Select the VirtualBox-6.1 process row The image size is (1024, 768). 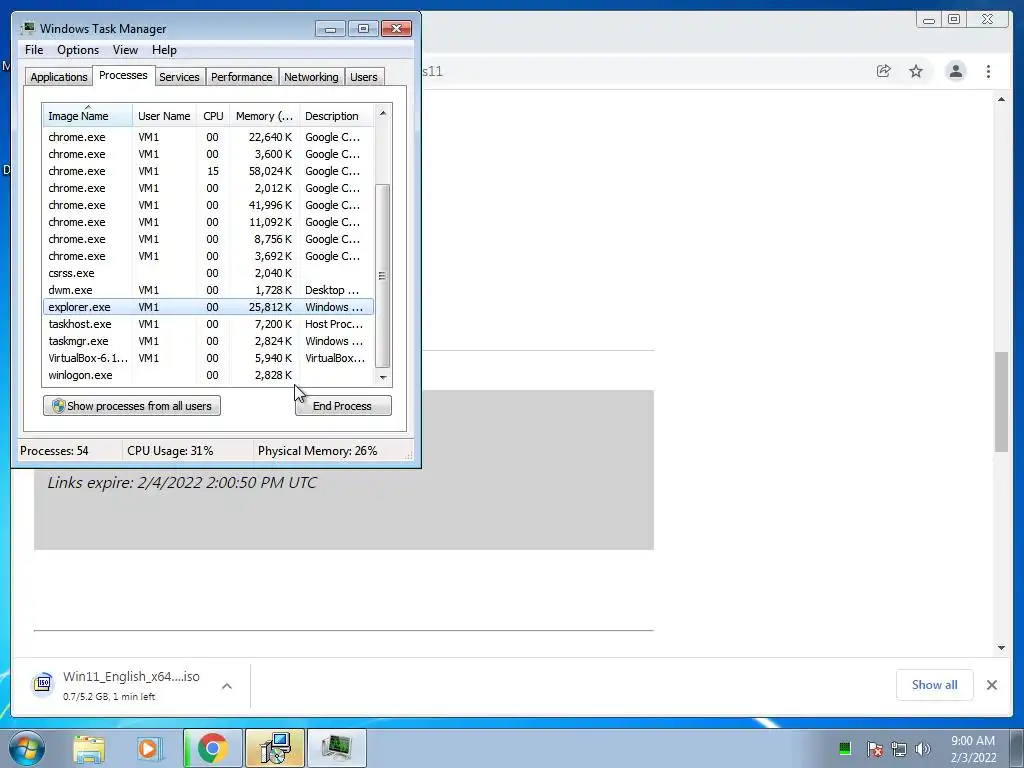tap(208, 358)
